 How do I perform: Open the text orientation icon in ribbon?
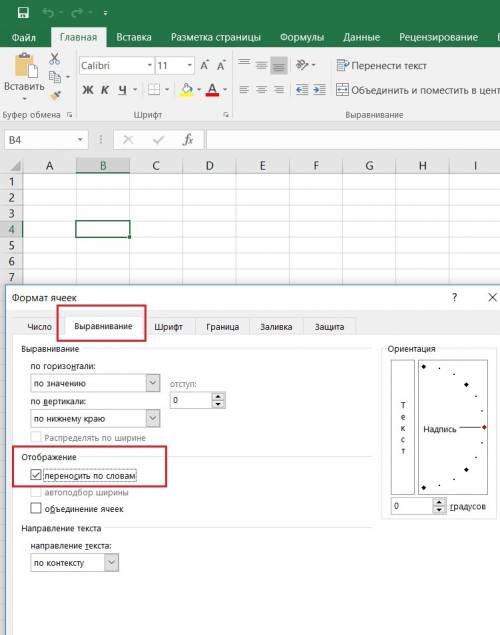(302, 65)
